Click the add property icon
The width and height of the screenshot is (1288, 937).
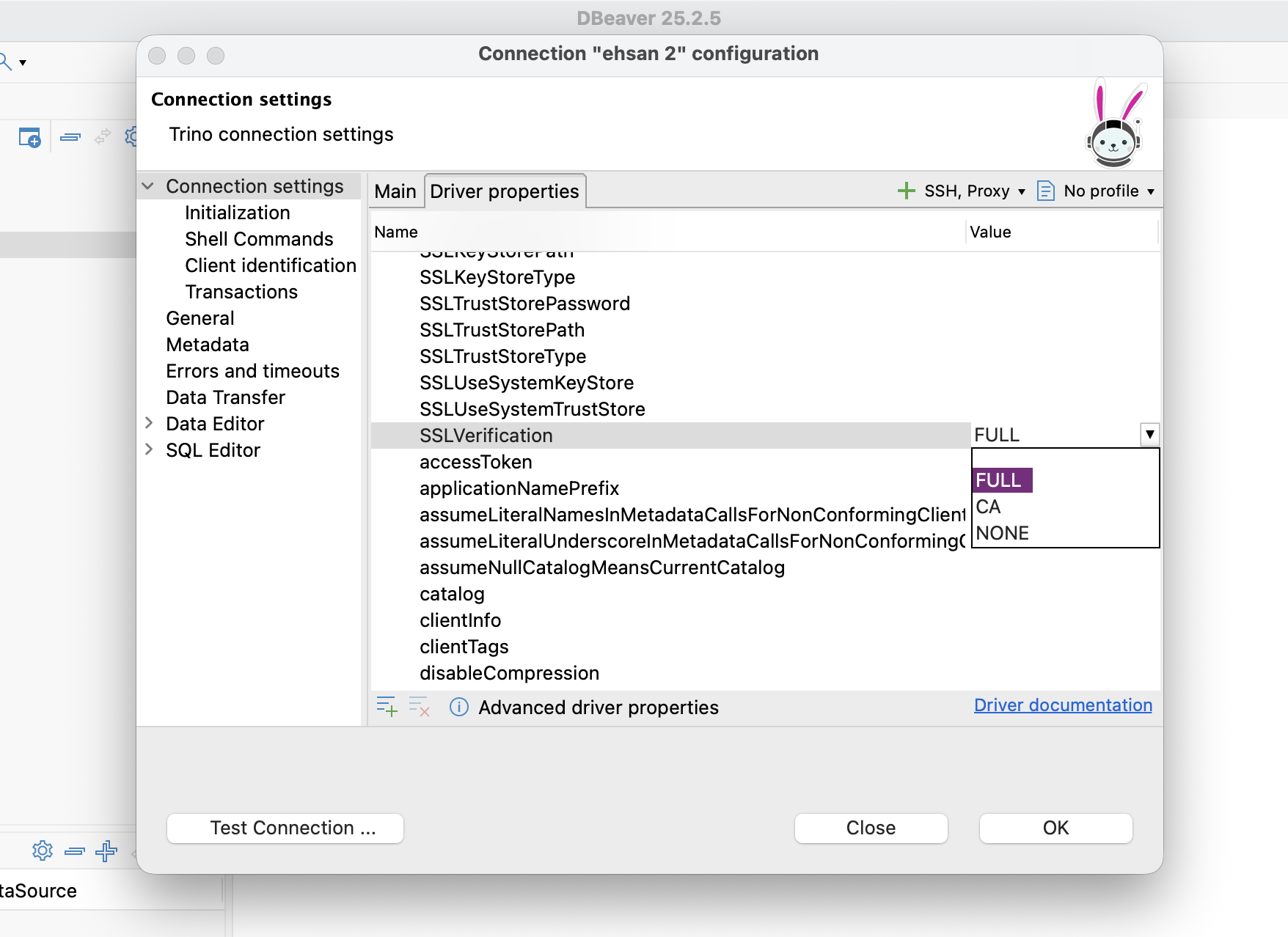tap(387, 707)
